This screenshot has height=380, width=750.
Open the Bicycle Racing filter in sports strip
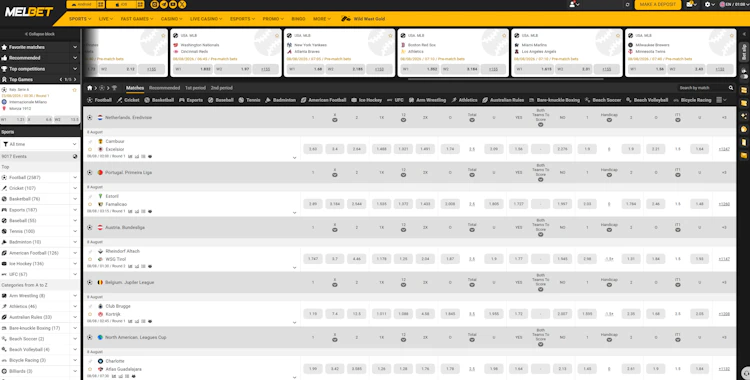[692, 100]
